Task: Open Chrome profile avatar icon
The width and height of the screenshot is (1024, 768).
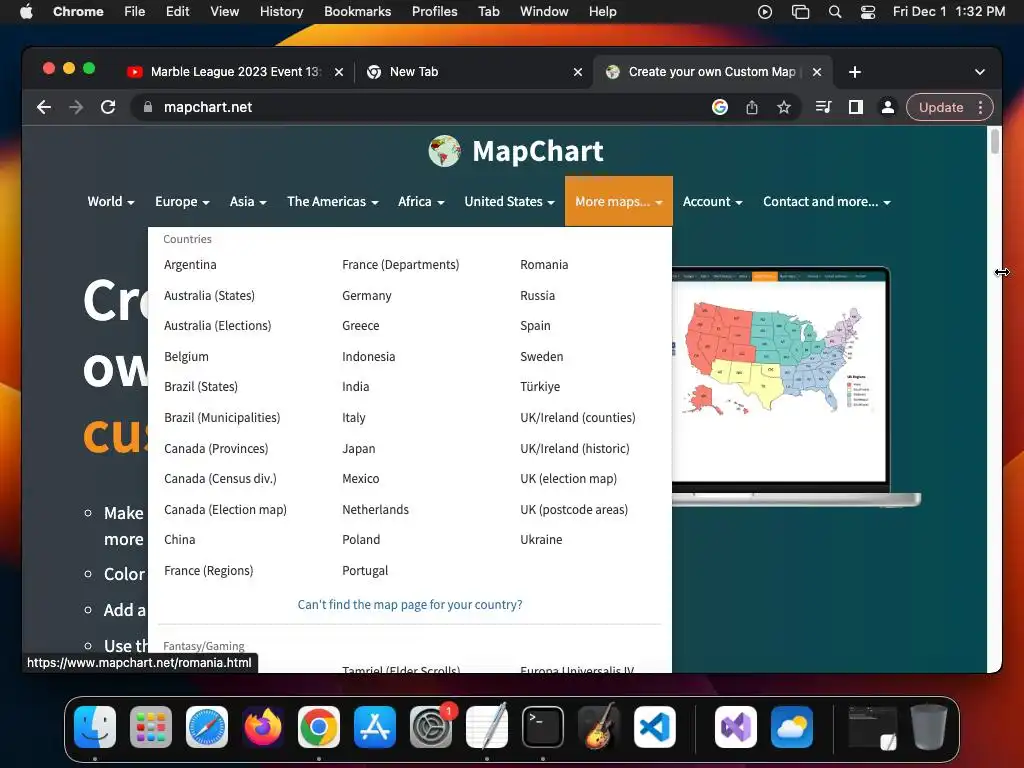Action: coord(888,107)
